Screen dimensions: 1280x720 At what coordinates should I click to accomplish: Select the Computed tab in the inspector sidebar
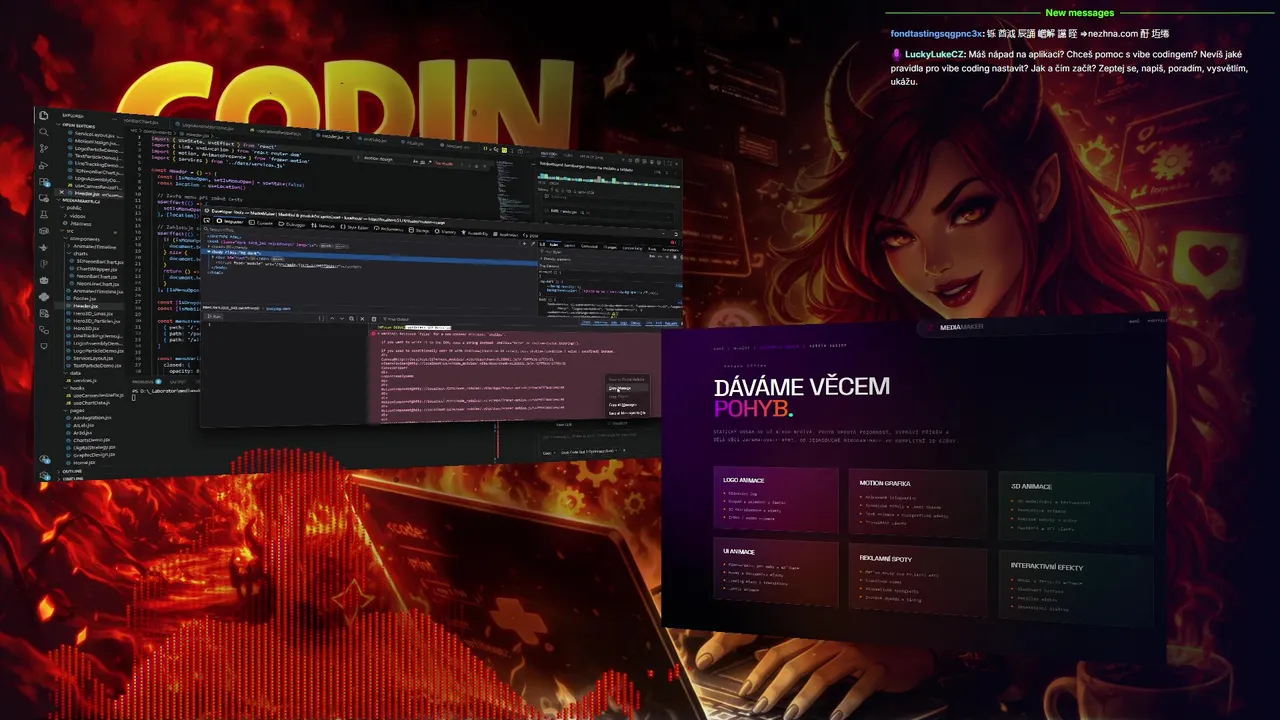tap(589, 246)
